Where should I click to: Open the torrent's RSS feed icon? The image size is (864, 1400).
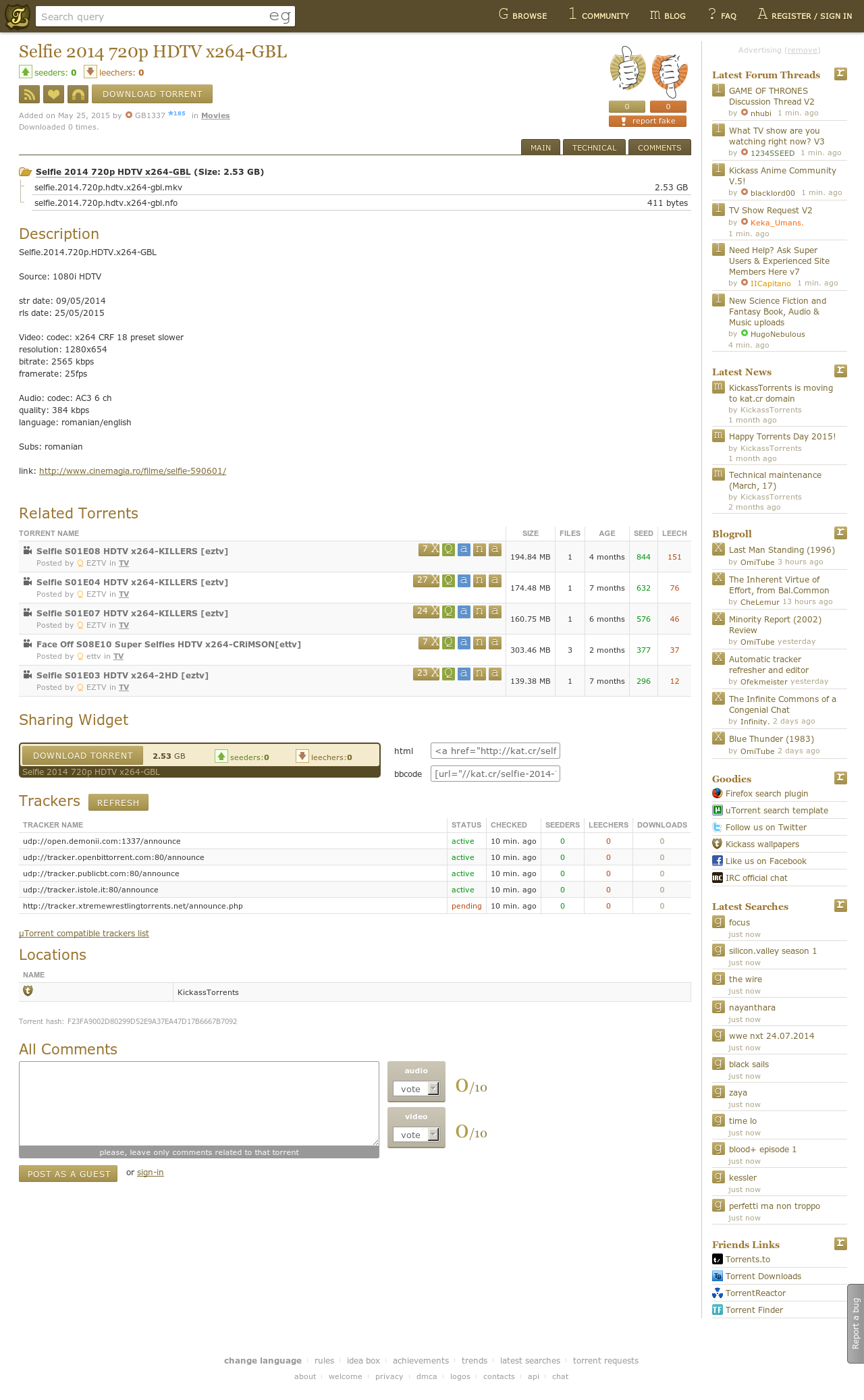point(29,94)
